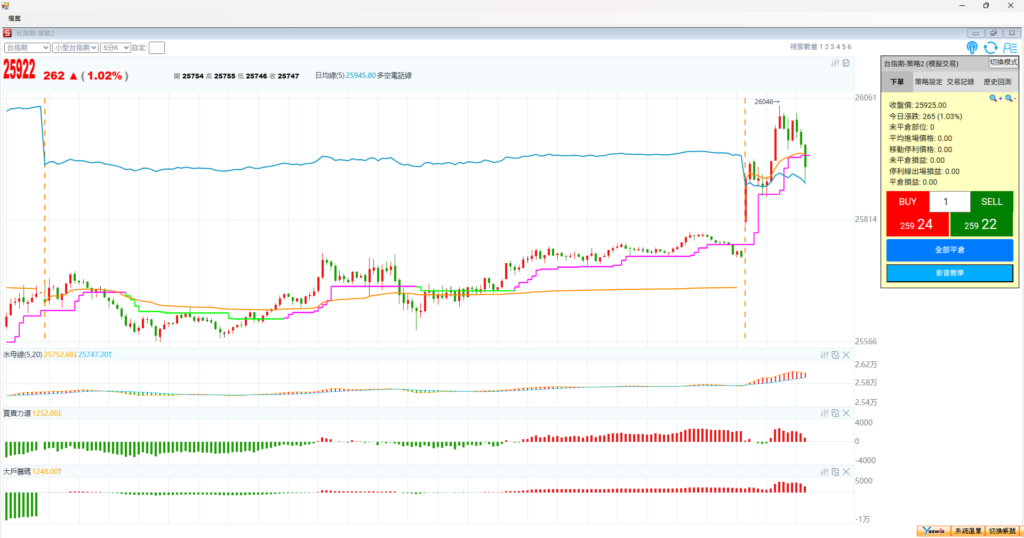Click the refresh sync arrows icon
Viewport: 1024px width, 538px height.
[x=990, y=47]
